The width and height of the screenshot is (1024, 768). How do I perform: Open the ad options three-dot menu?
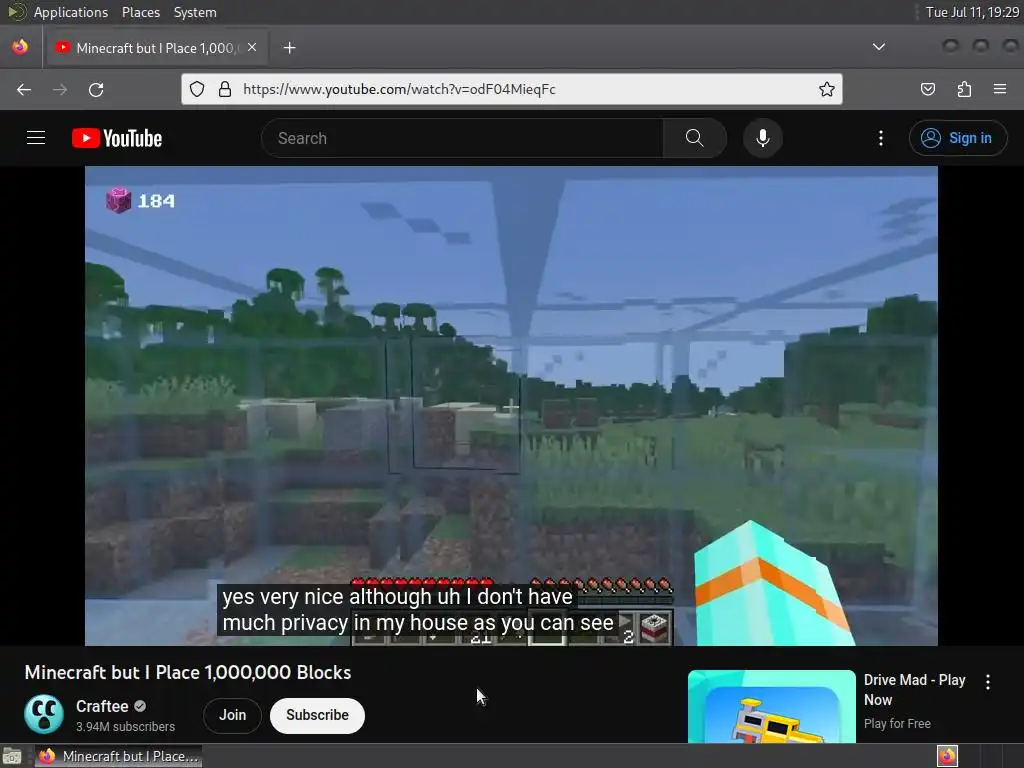pyautogui.click(x=987, y=682)
